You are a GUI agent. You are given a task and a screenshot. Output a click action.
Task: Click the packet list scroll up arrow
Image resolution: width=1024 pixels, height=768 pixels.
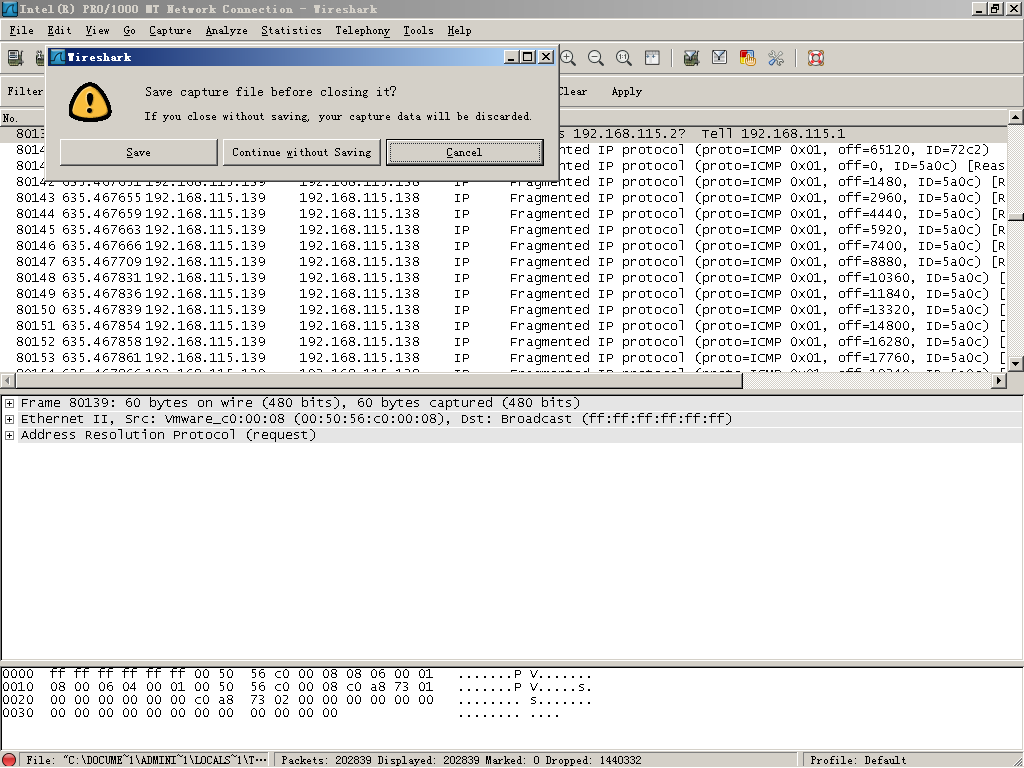(x=1016, y=118)
